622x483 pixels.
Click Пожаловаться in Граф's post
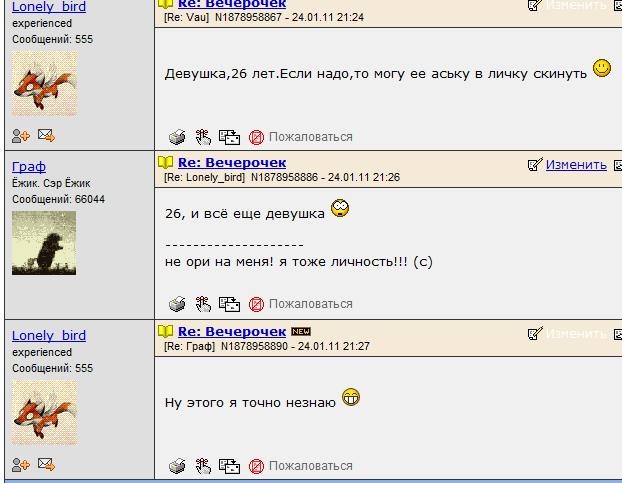(x=311, y=304)
